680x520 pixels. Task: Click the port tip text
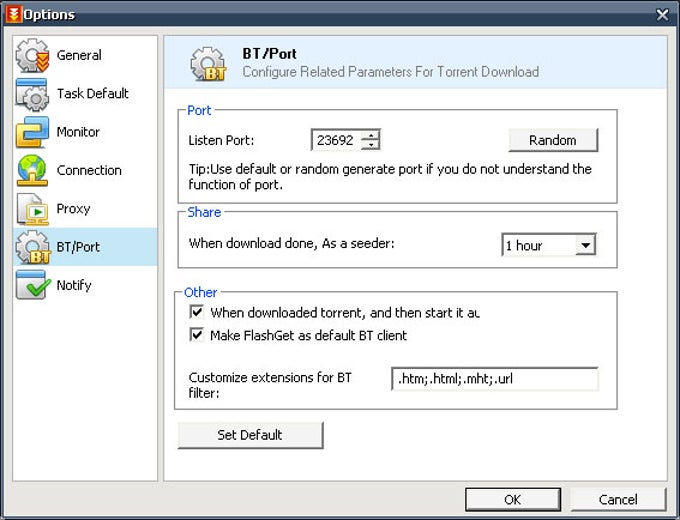click(x=390, y=177)
